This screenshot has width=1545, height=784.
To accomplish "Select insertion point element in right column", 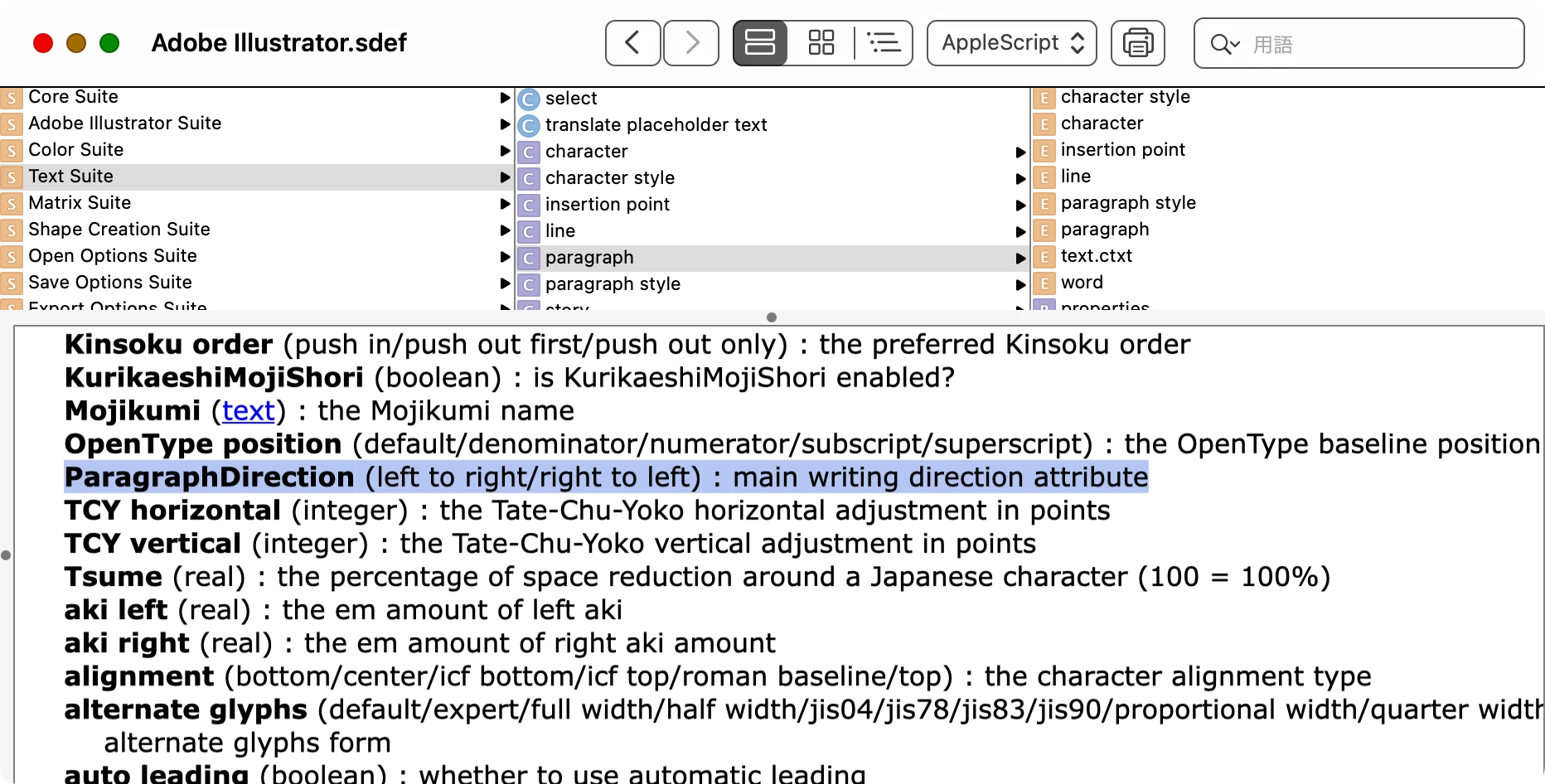I will click(1288, 150).
